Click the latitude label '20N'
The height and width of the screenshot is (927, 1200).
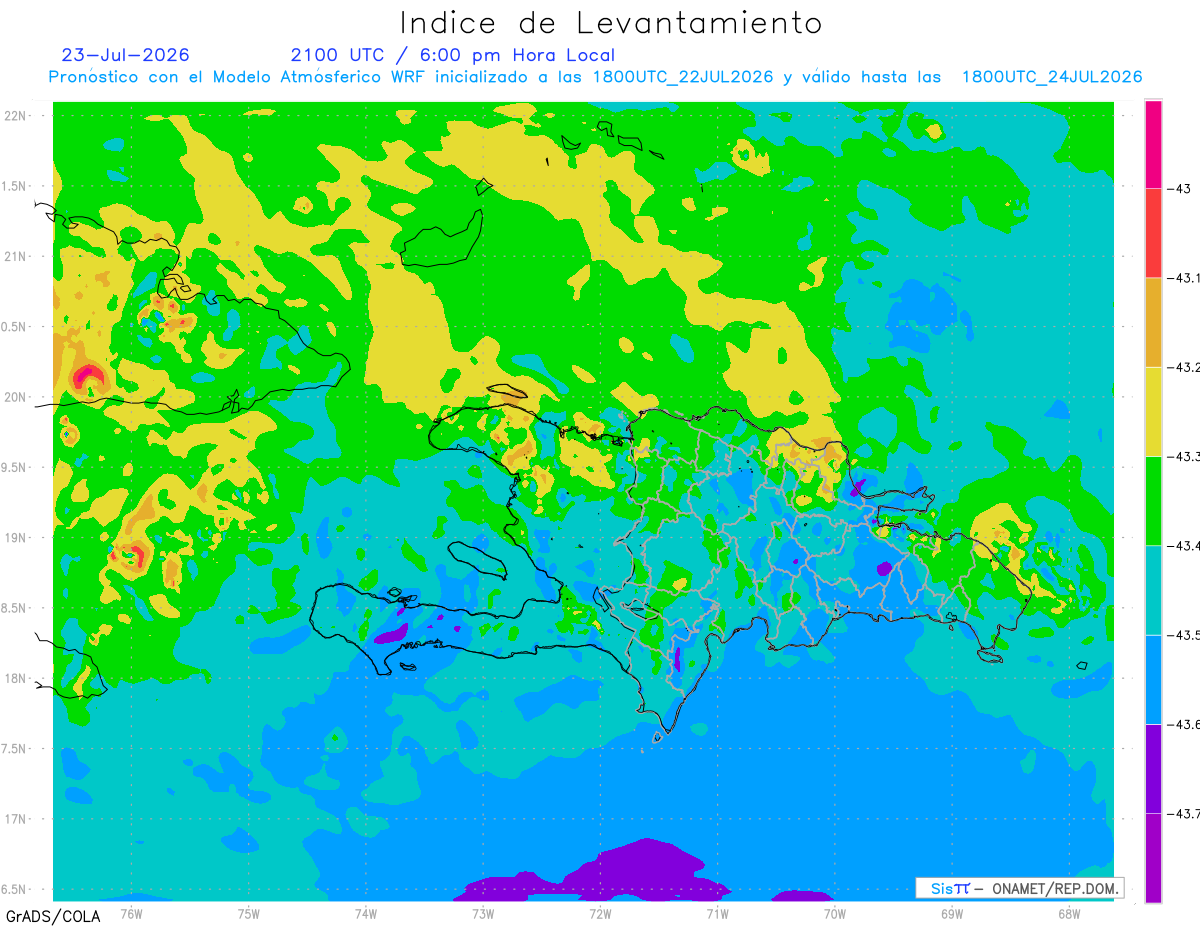click(x=17, y=397)
